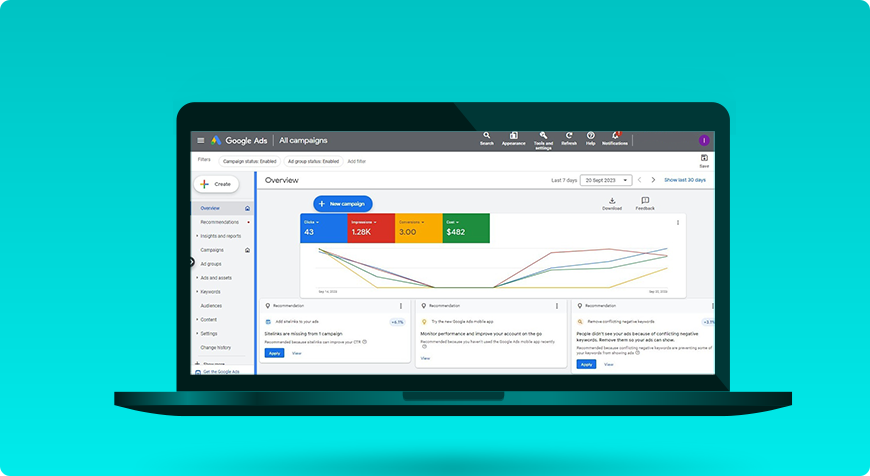
Task: Click home icon beside Campaigns
Action: pyautogui.click(x=247, y=250)
